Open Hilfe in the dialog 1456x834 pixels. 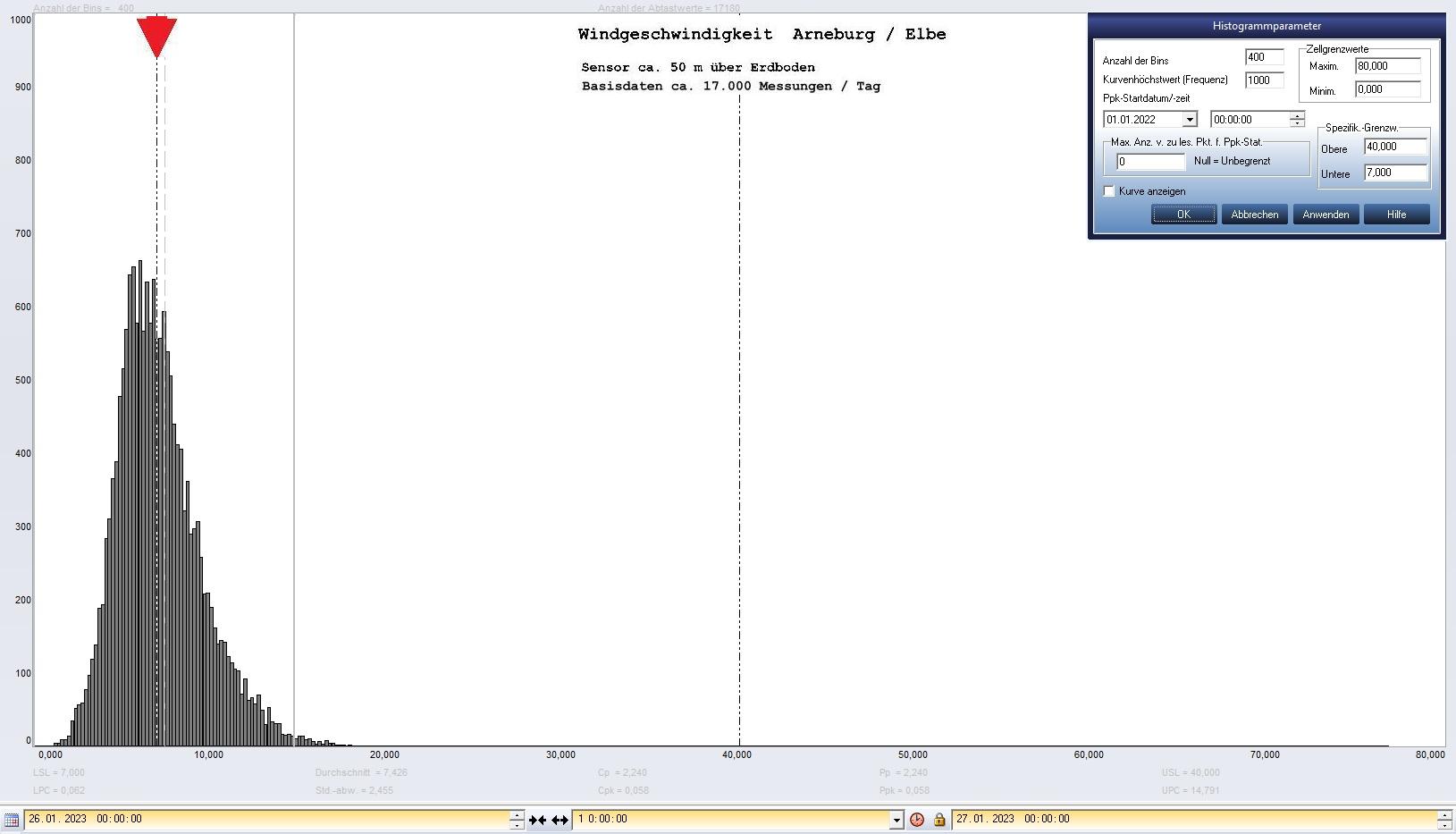pos(1396,215)
